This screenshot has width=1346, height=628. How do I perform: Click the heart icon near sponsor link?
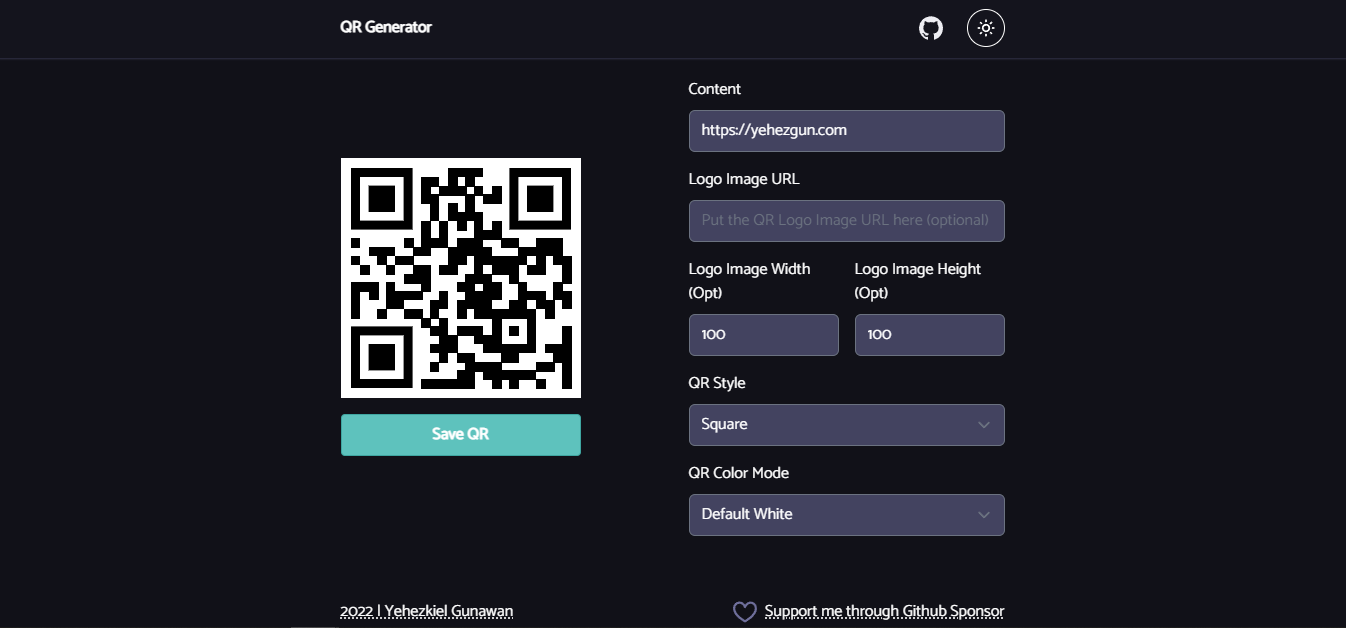(x=745, y=611)
